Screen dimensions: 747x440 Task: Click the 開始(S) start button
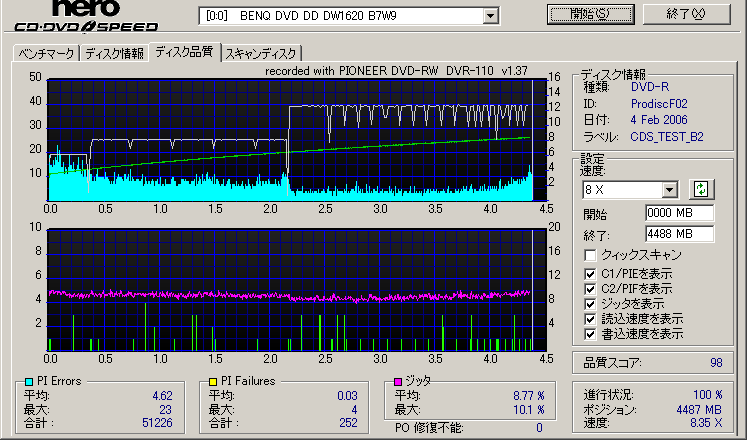coord(590,14)
